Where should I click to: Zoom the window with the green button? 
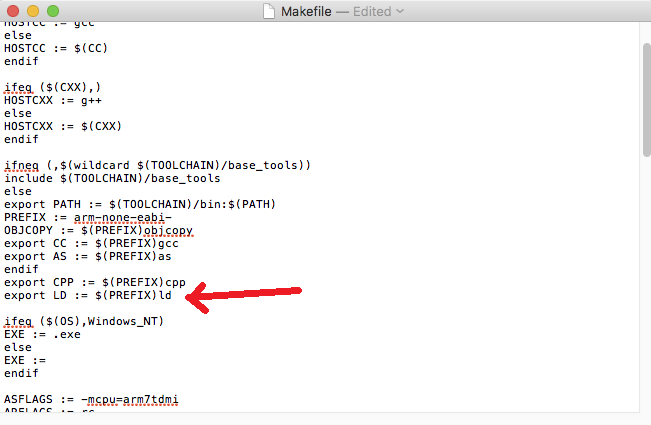[54, 11]
